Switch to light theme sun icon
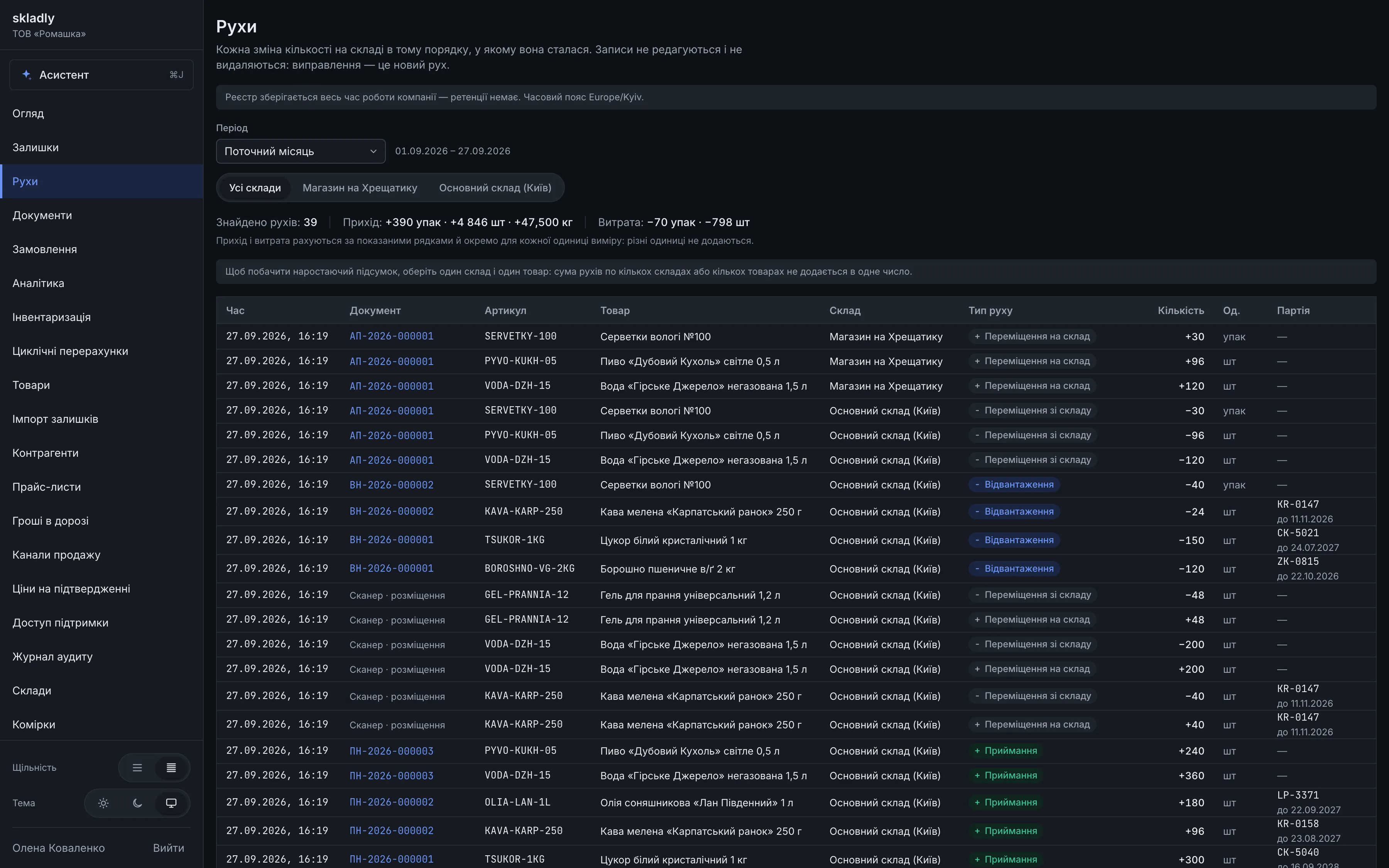This screenshot has height=868, width=1389. [x=103, y=803]
